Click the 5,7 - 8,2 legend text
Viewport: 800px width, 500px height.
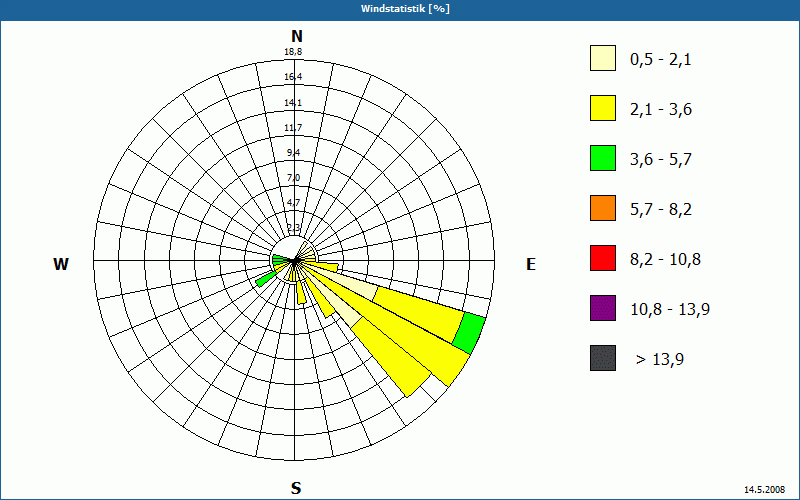coord(661,210)
